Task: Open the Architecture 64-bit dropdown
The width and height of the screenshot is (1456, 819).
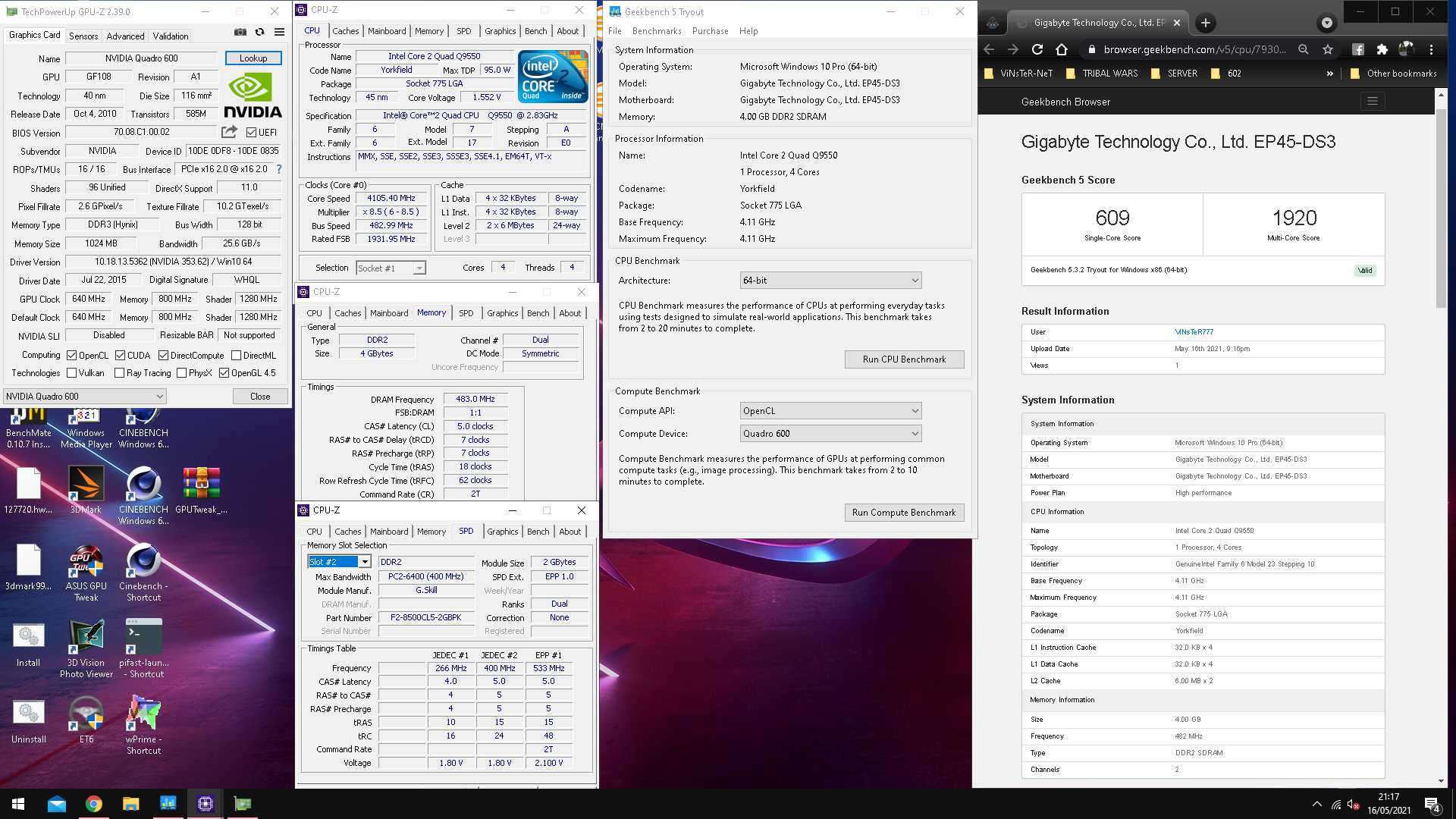Action: pyautogui.click(x=831, y=280)
